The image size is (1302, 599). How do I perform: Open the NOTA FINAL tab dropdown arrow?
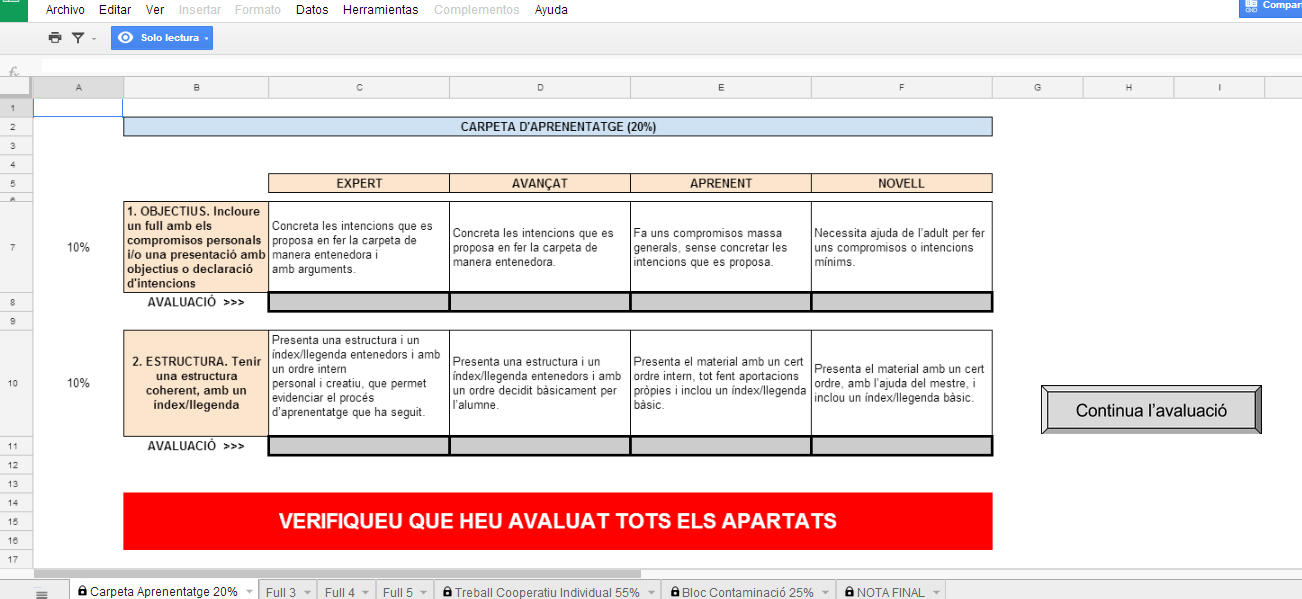[x=936, y=592]
